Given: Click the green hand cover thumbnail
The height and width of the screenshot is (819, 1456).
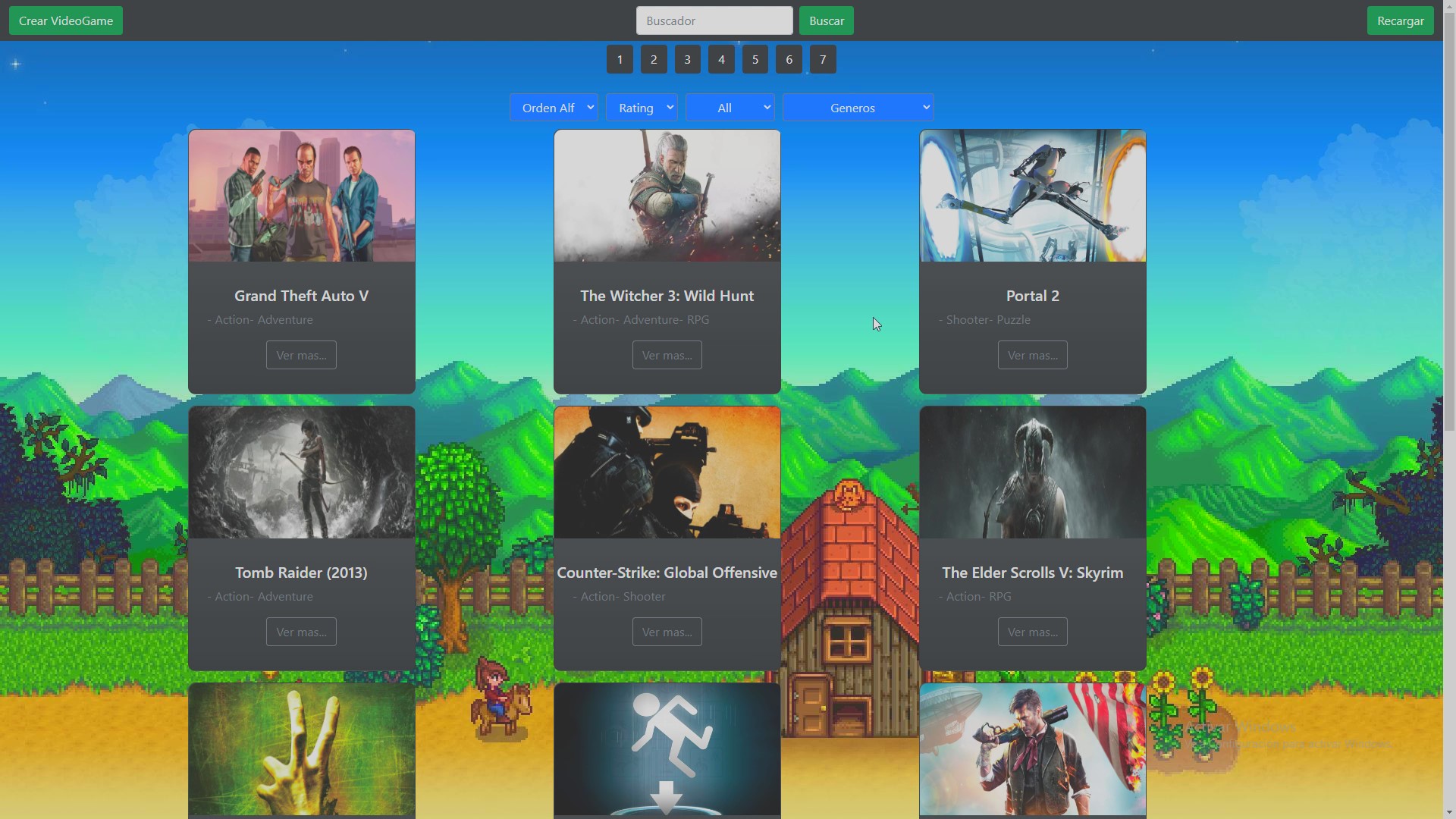Looking at the screenshot, I should tap(302, 749).
